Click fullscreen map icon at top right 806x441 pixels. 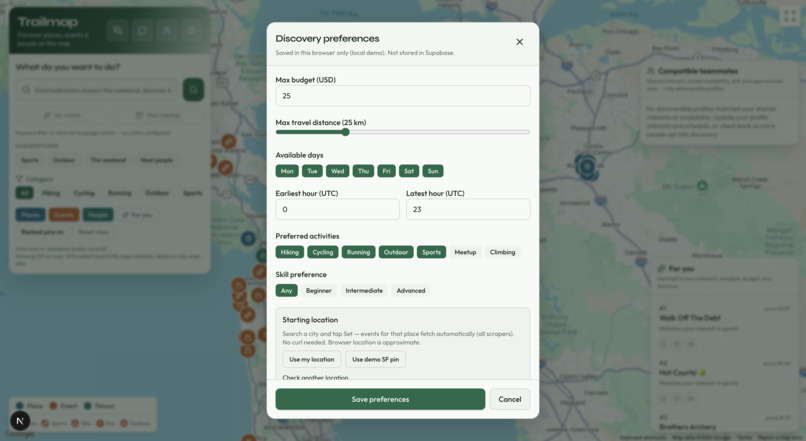790,16
